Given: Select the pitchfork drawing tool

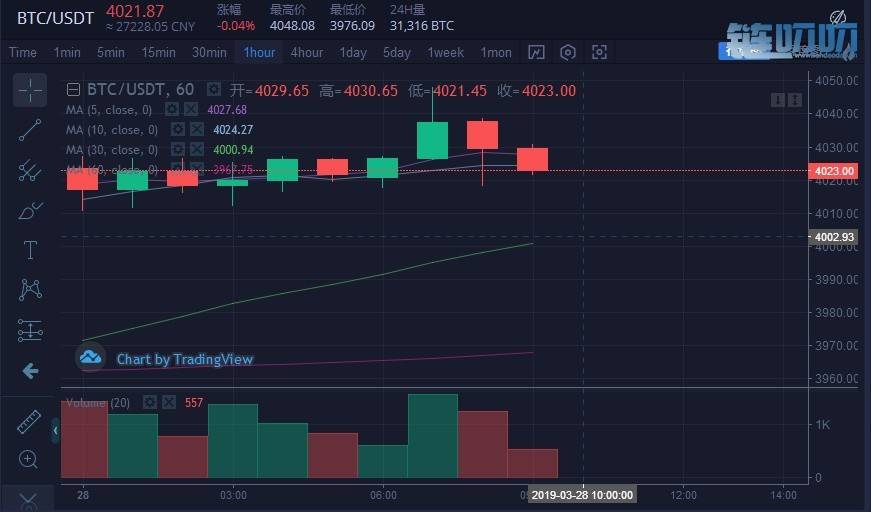Looking at the screenshot, I should 29,170.
